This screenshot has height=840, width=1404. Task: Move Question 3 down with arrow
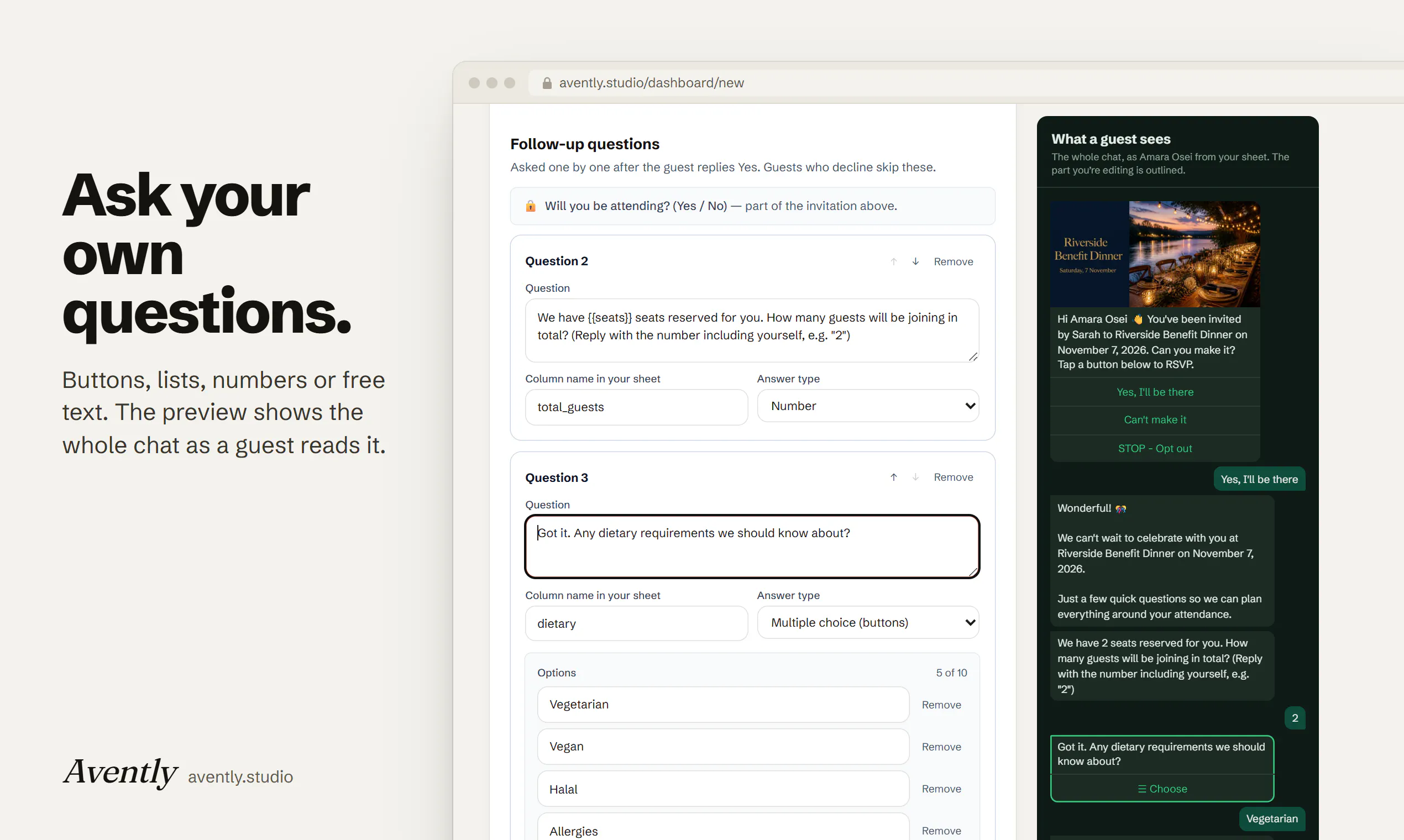point(915,477)
